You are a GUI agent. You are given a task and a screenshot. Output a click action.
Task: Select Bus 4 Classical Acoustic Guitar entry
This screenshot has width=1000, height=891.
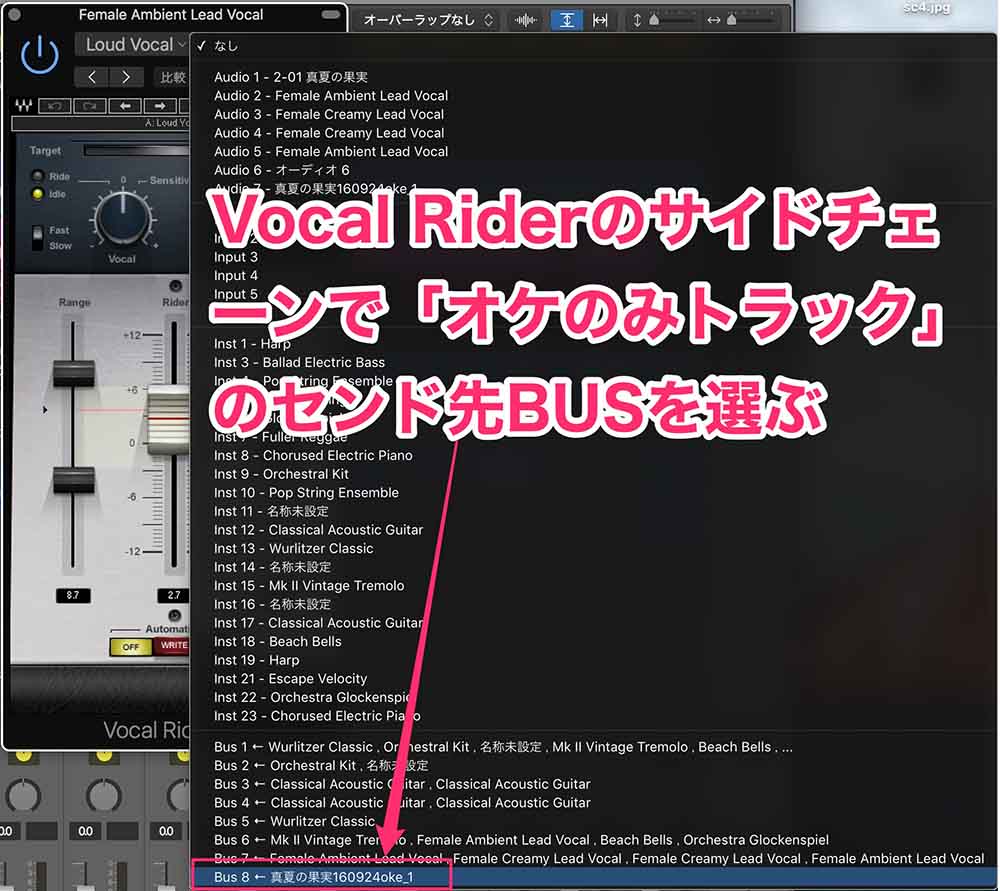pos(593,802)
